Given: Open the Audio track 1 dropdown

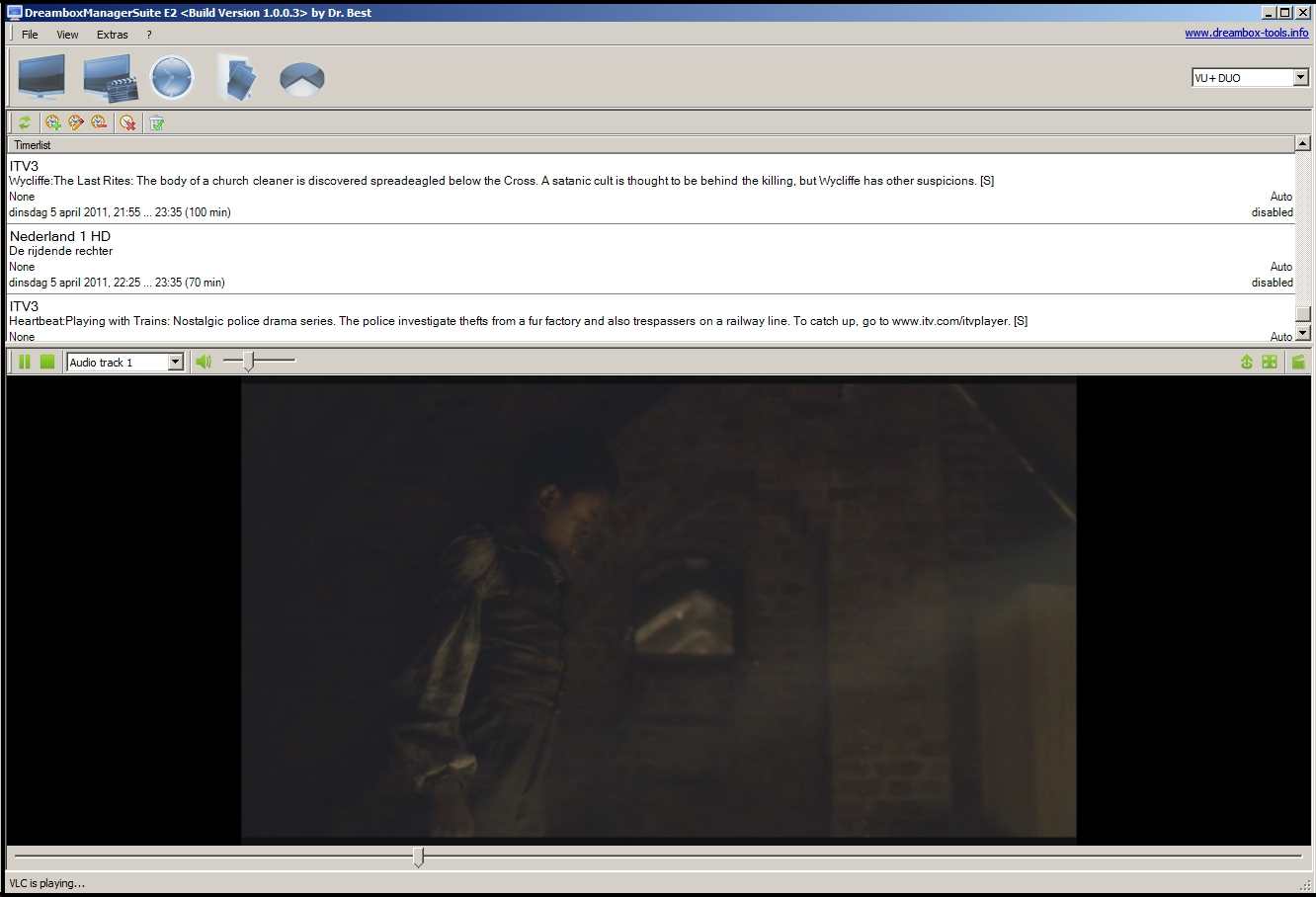Looking at the screenshot, I should click(125, 363).
